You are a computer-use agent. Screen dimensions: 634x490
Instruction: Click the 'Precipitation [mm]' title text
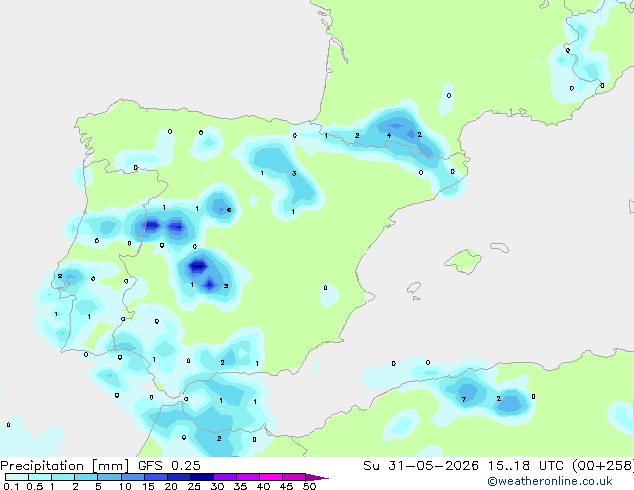(64, 466)
